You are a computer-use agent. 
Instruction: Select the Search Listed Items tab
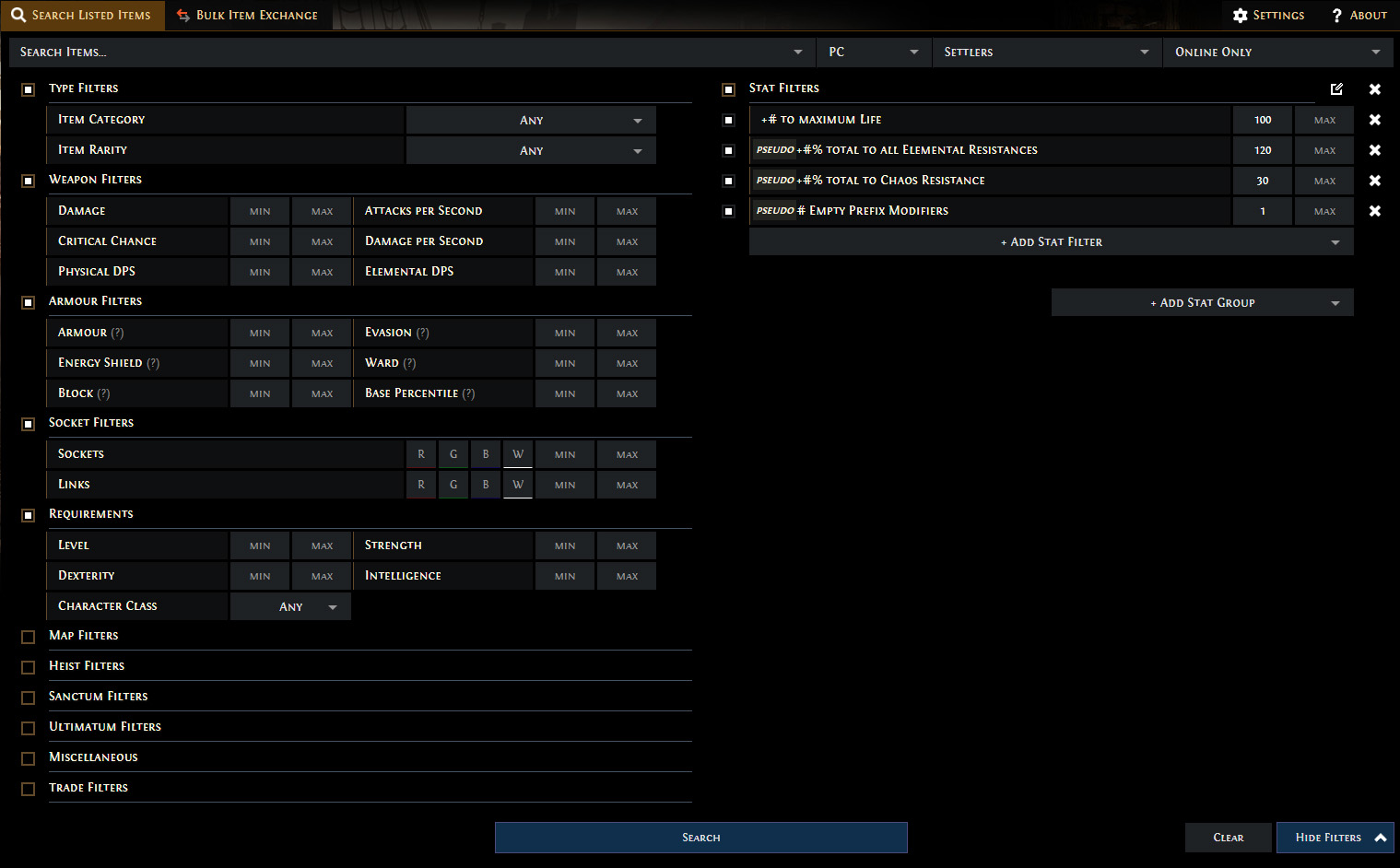tap(82, 16)
